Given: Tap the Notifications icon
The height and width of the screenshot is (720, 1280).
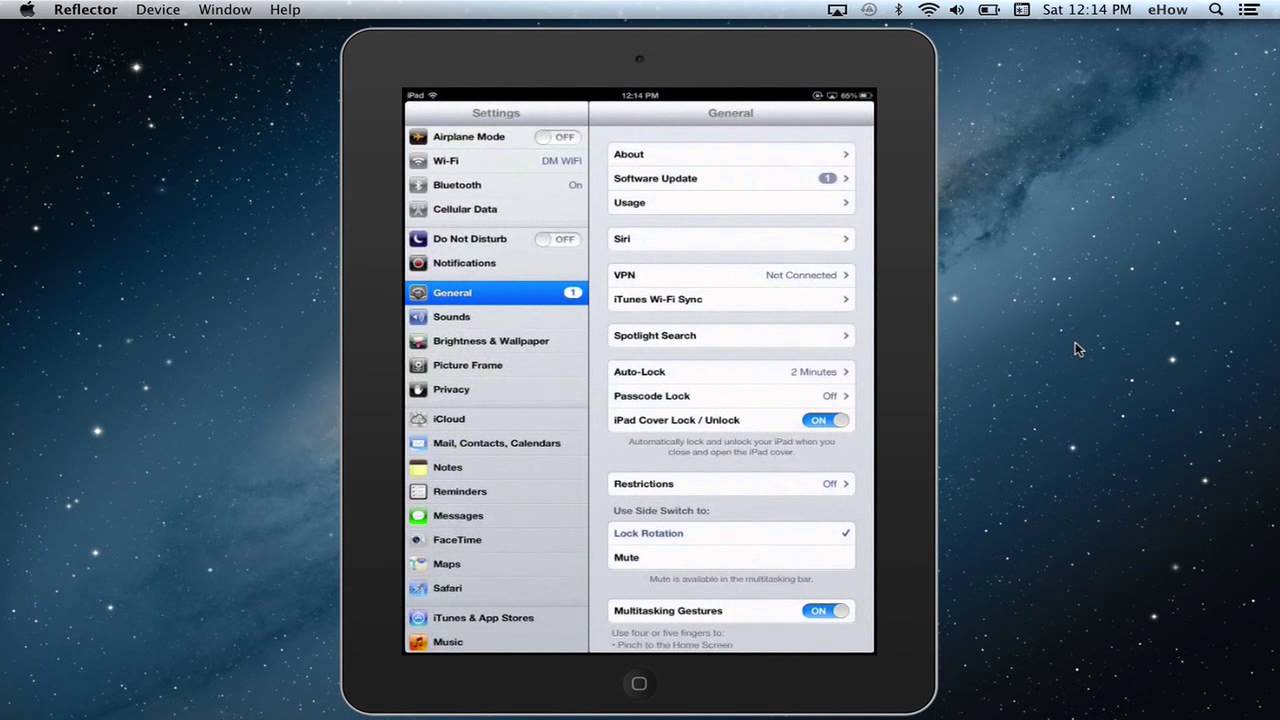Looking at the screenshot, I should coord(418,263).
